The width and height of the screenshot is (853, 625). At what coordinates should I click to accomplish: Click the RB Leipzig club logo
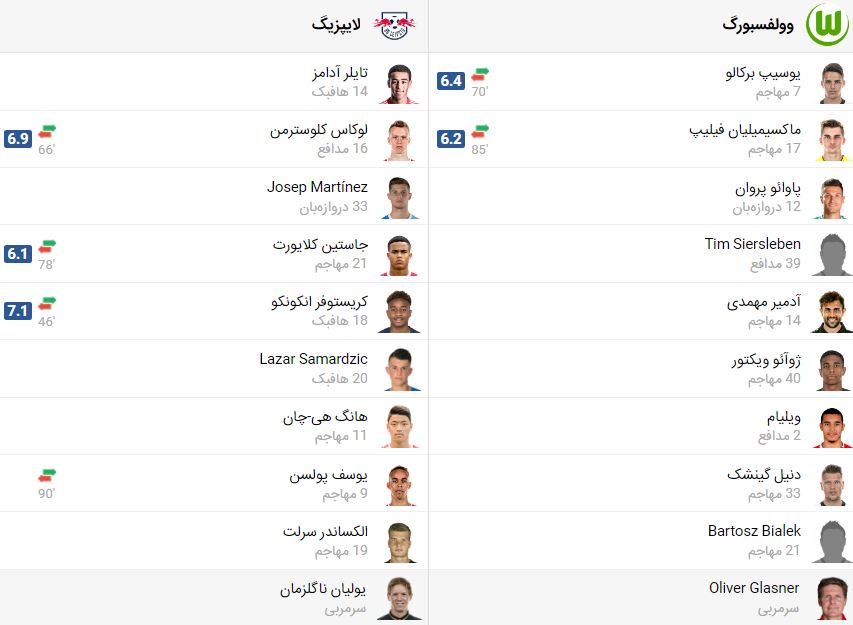[x=394, y=26]
